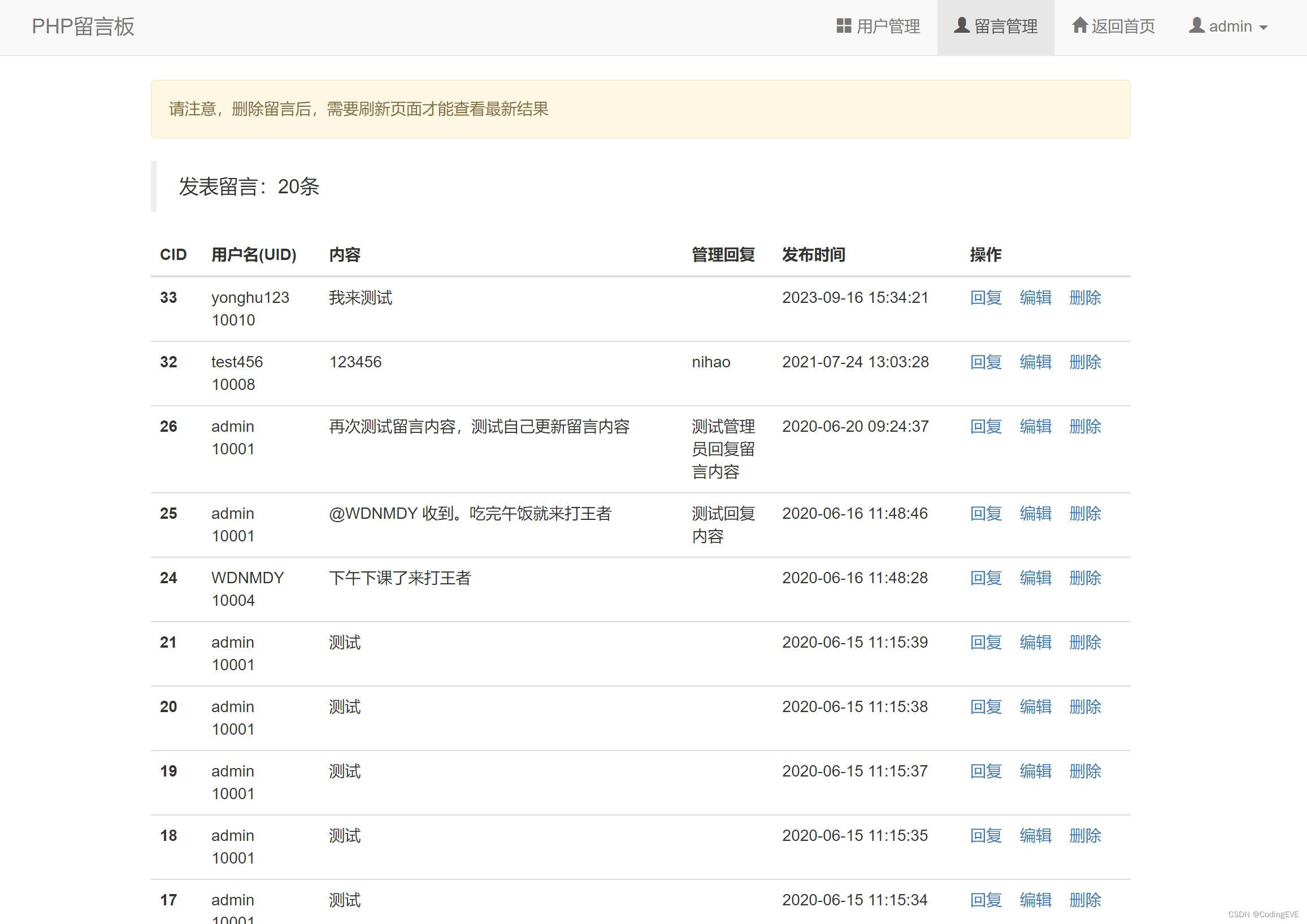
Task: Click content 下午下课了来打王者
Action: pyautogui.click(x=400, y=577)
